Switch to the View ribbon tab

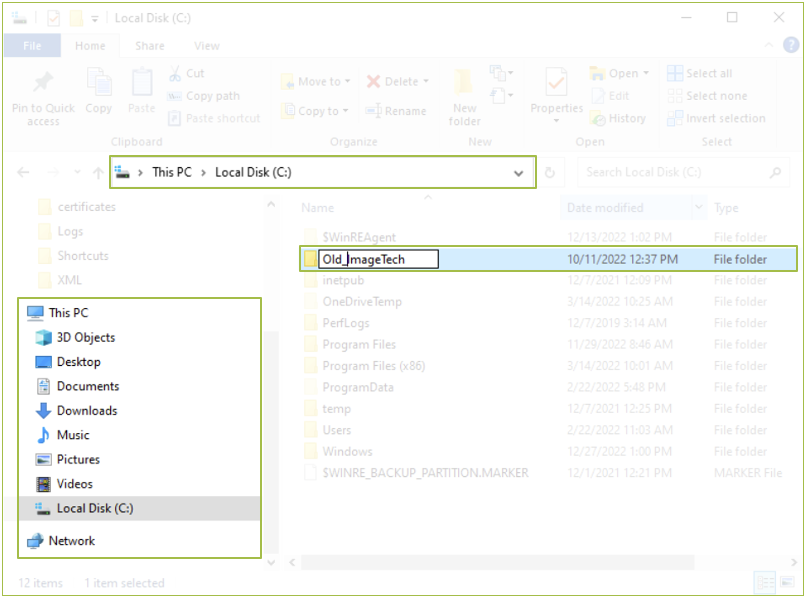pyautogui.click(x=207, y=46)
